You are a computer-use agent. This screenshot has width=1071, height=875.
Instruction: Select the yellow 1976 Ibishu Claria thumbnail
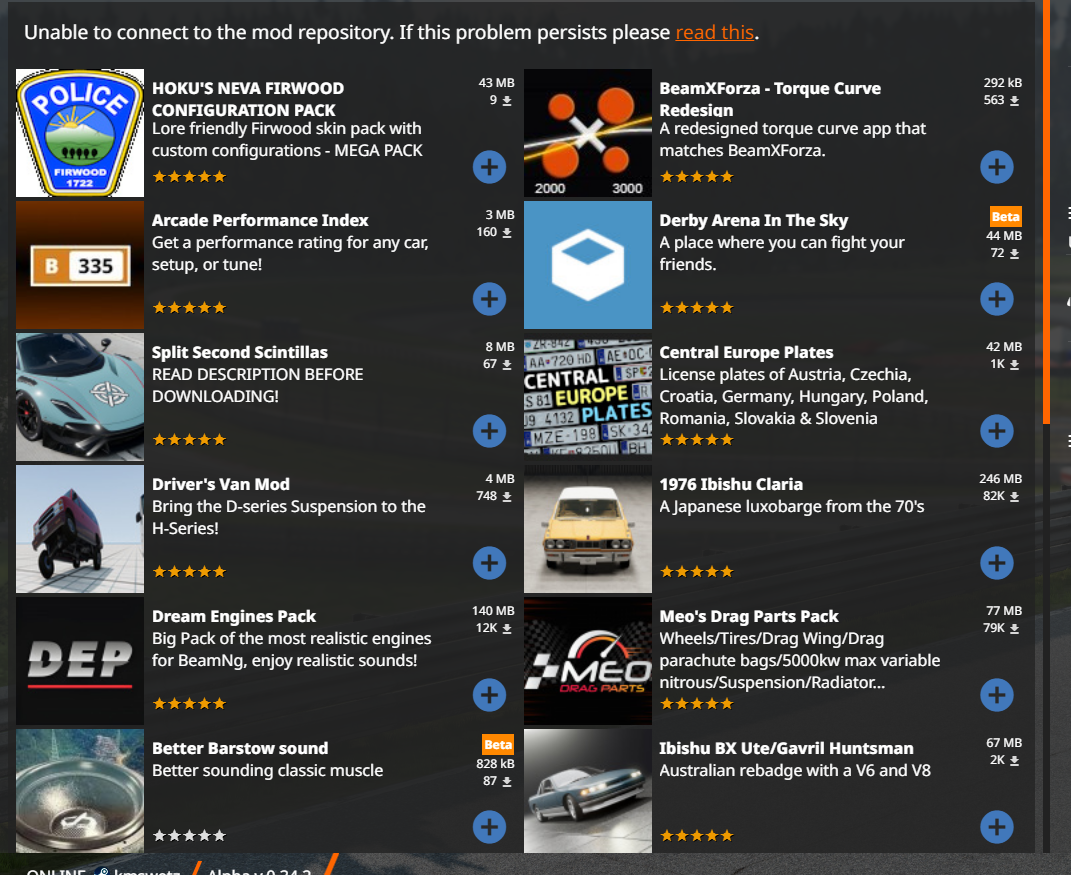tap(587, 529)
